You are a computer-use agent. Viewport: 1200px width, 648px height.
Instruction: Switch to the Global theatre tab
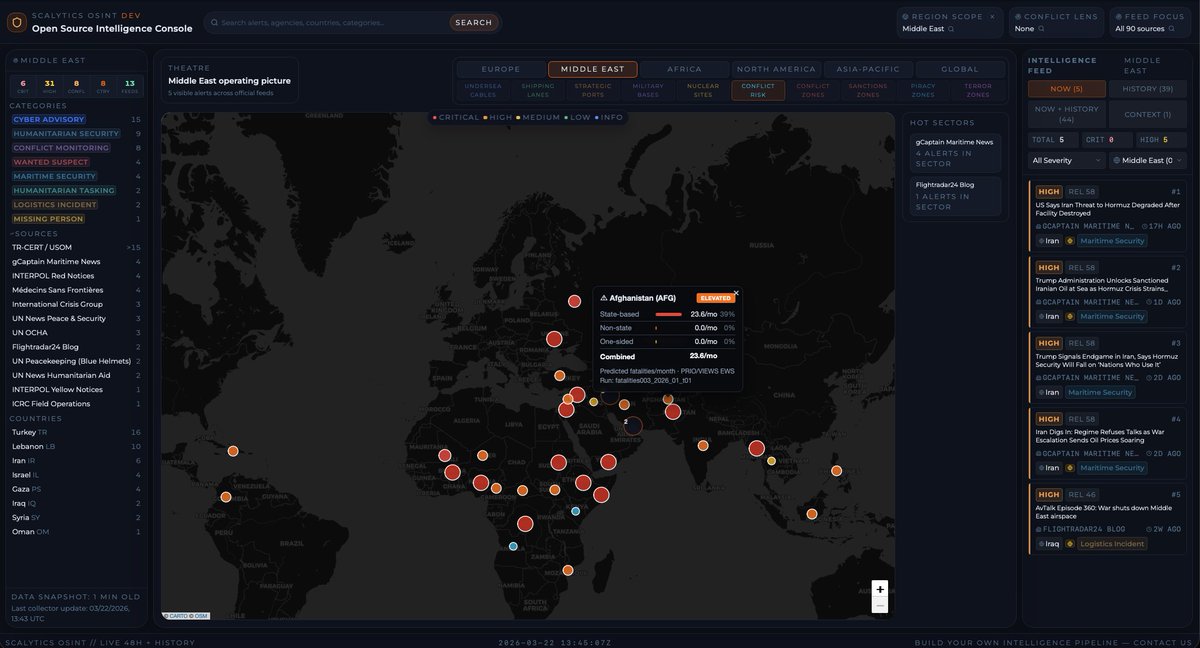(960, 69)
